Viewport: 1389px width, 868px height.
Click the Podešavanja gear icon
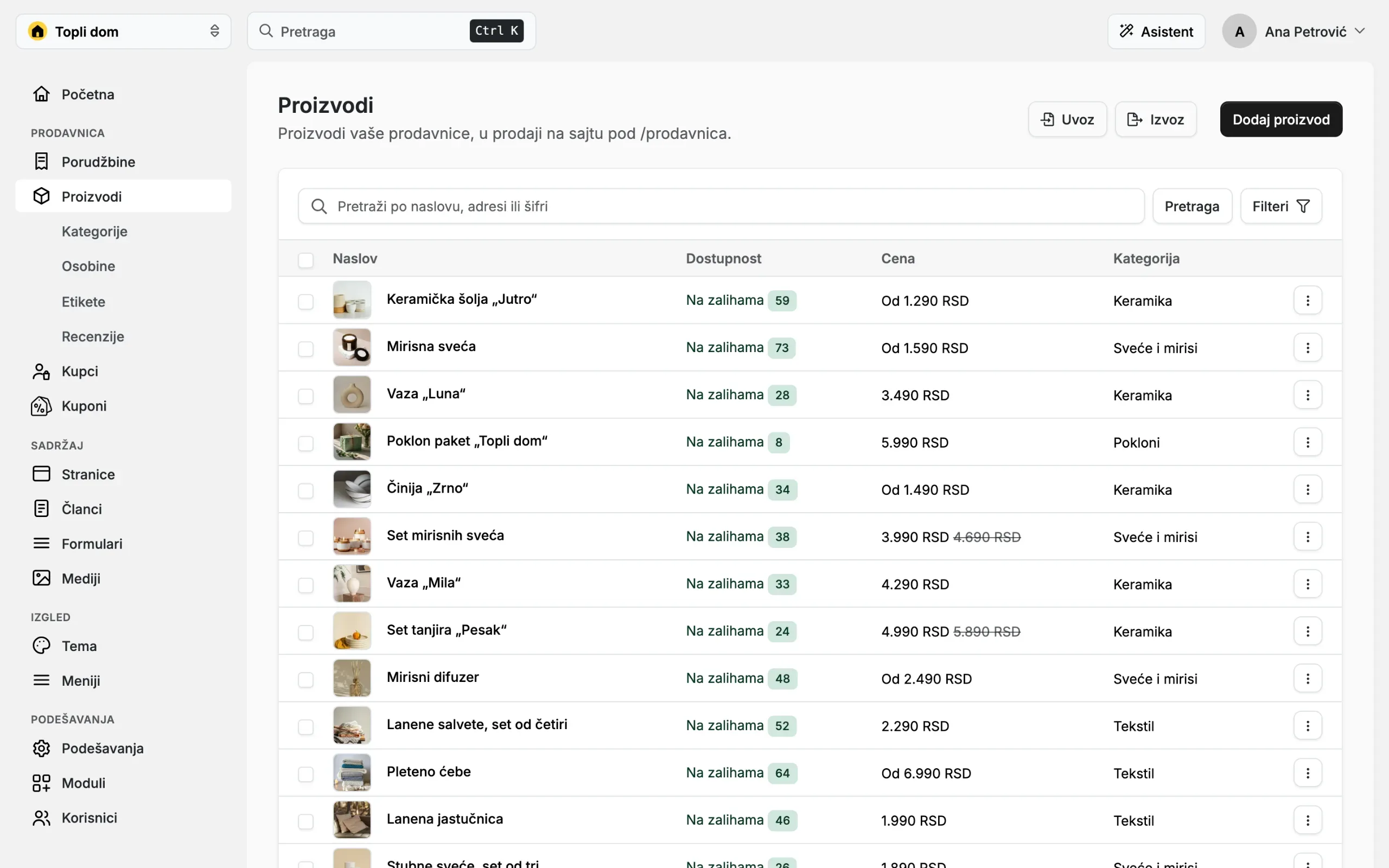tap(41, 748)
